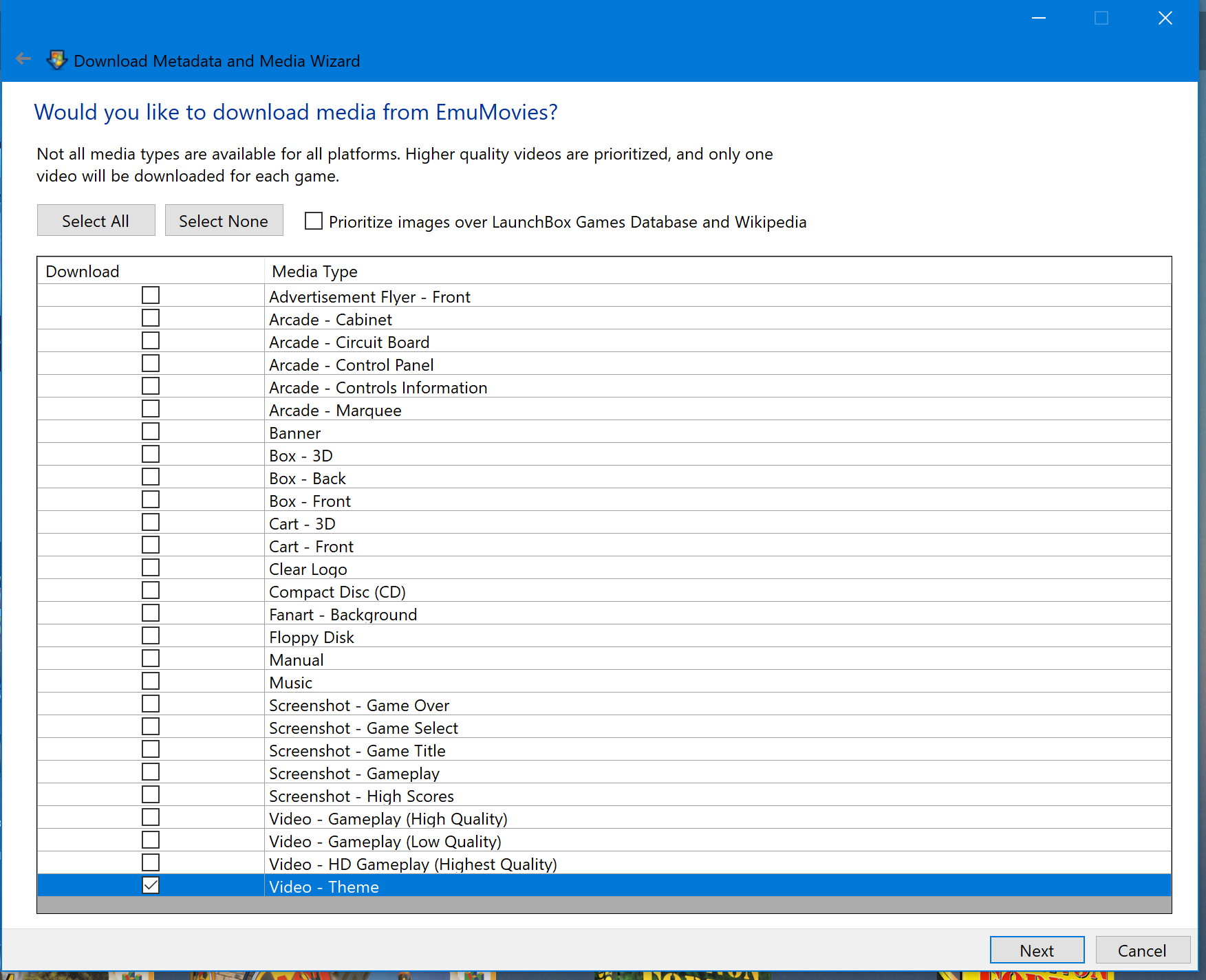The height and width of the screenshot is (980, 1206).
Task: Select 'Screenshot - Gameplay' row text
Action: point(354,774)
